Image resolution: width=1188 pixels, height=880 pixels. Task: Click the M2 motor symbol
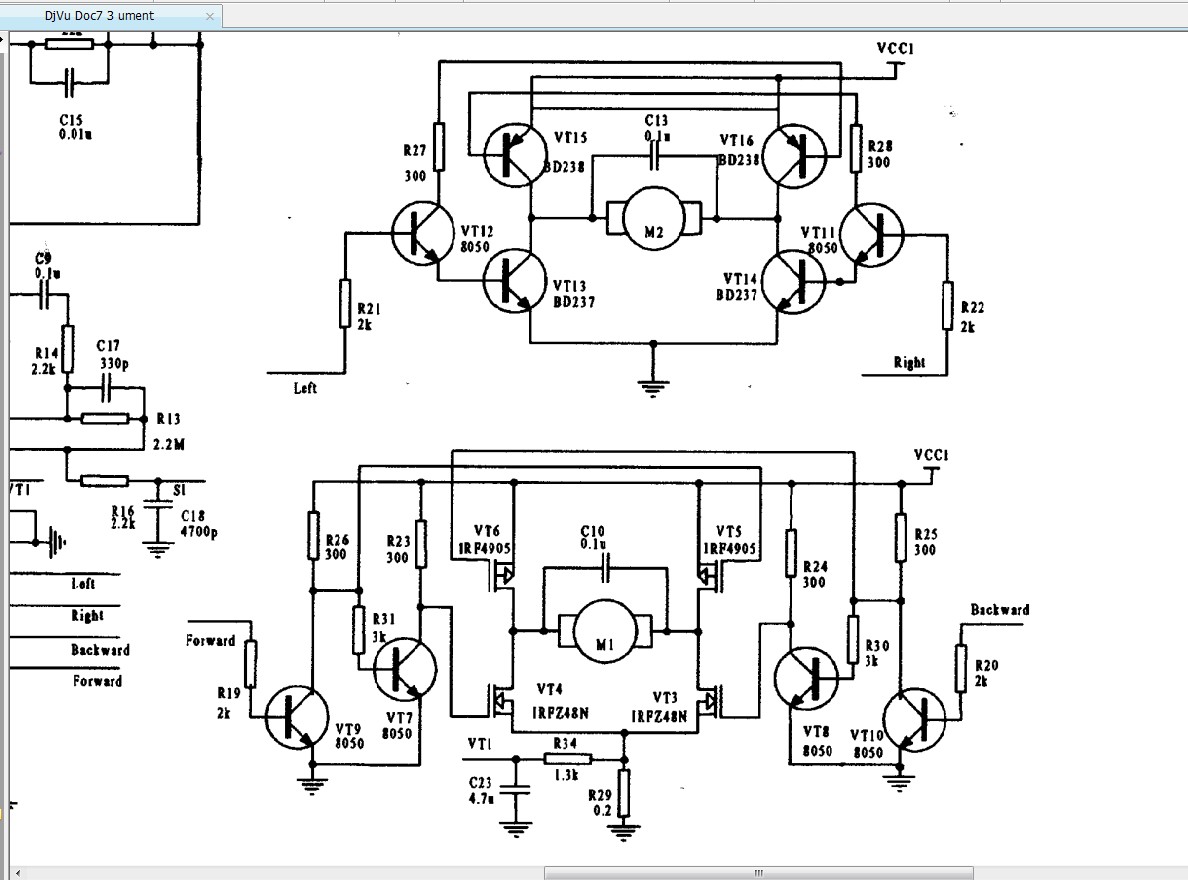tap(653, 217)
